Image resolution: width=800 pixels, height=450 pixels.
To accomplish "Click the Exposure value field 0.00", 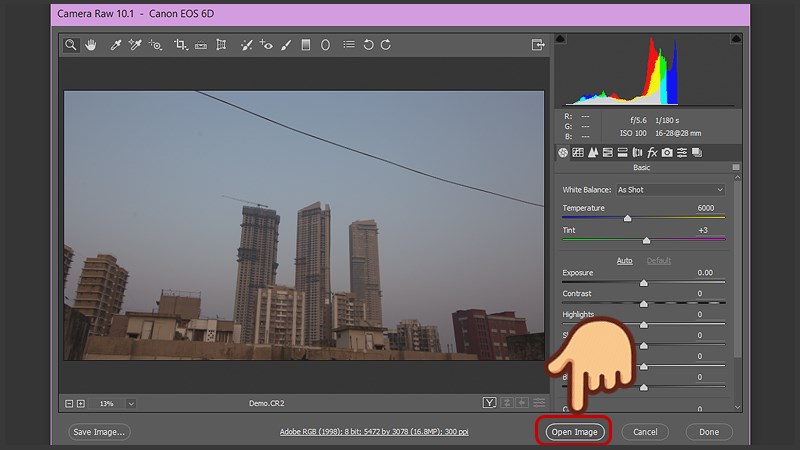I will coord(705,273).
